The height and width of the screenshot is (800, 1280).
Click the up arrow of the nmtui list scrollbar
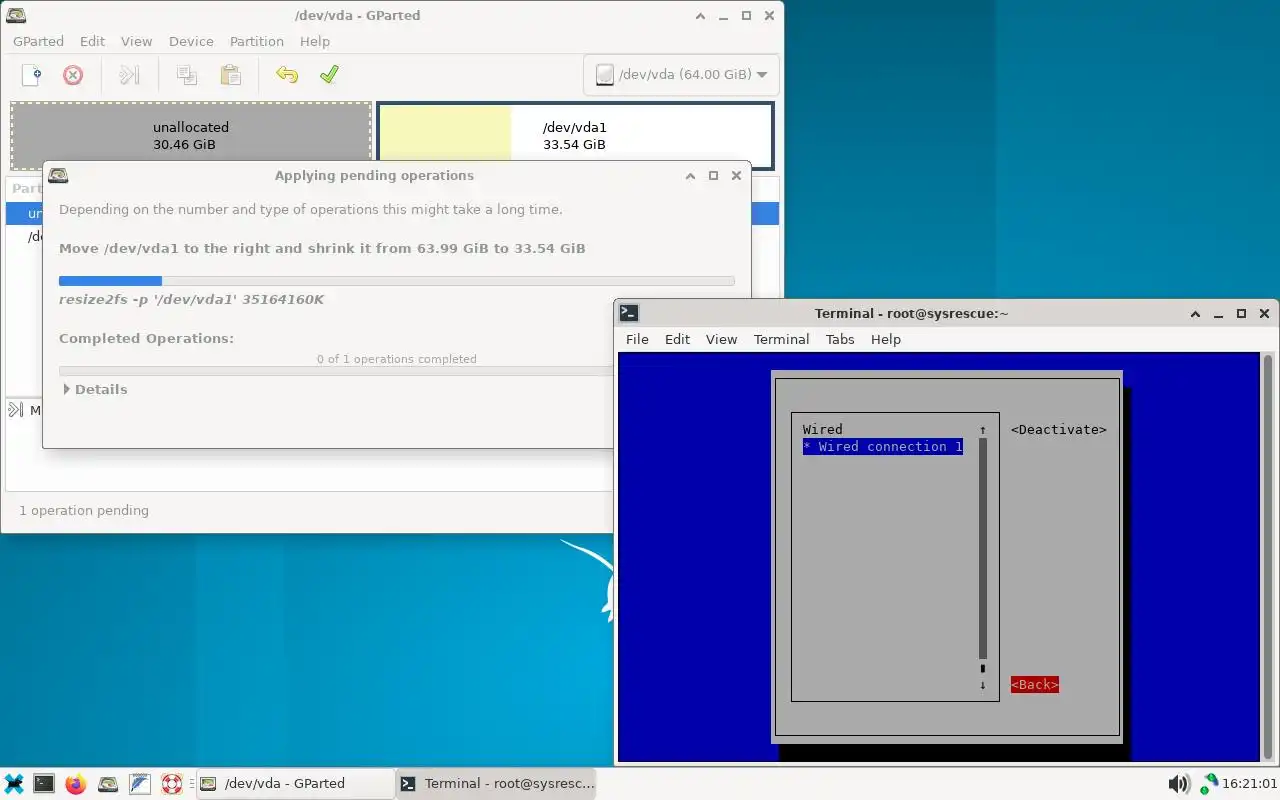point(983,430)
